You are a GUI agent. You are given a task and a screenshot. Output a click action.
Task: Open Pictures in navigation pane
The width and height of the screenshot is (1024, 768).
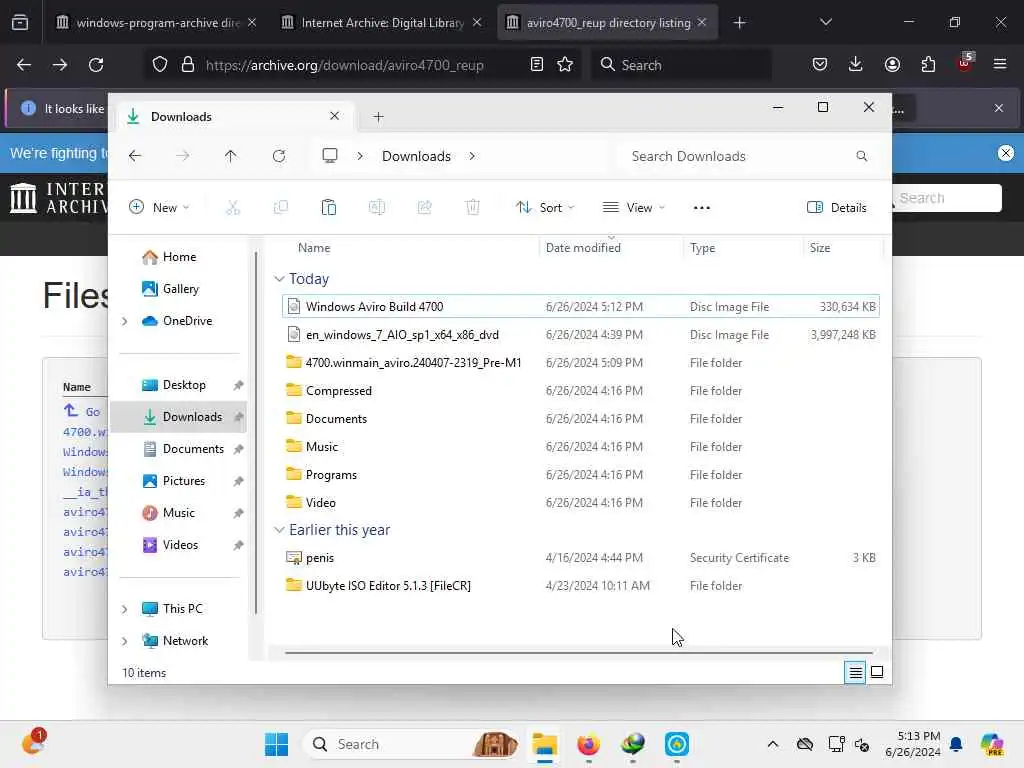coord(184,481)
